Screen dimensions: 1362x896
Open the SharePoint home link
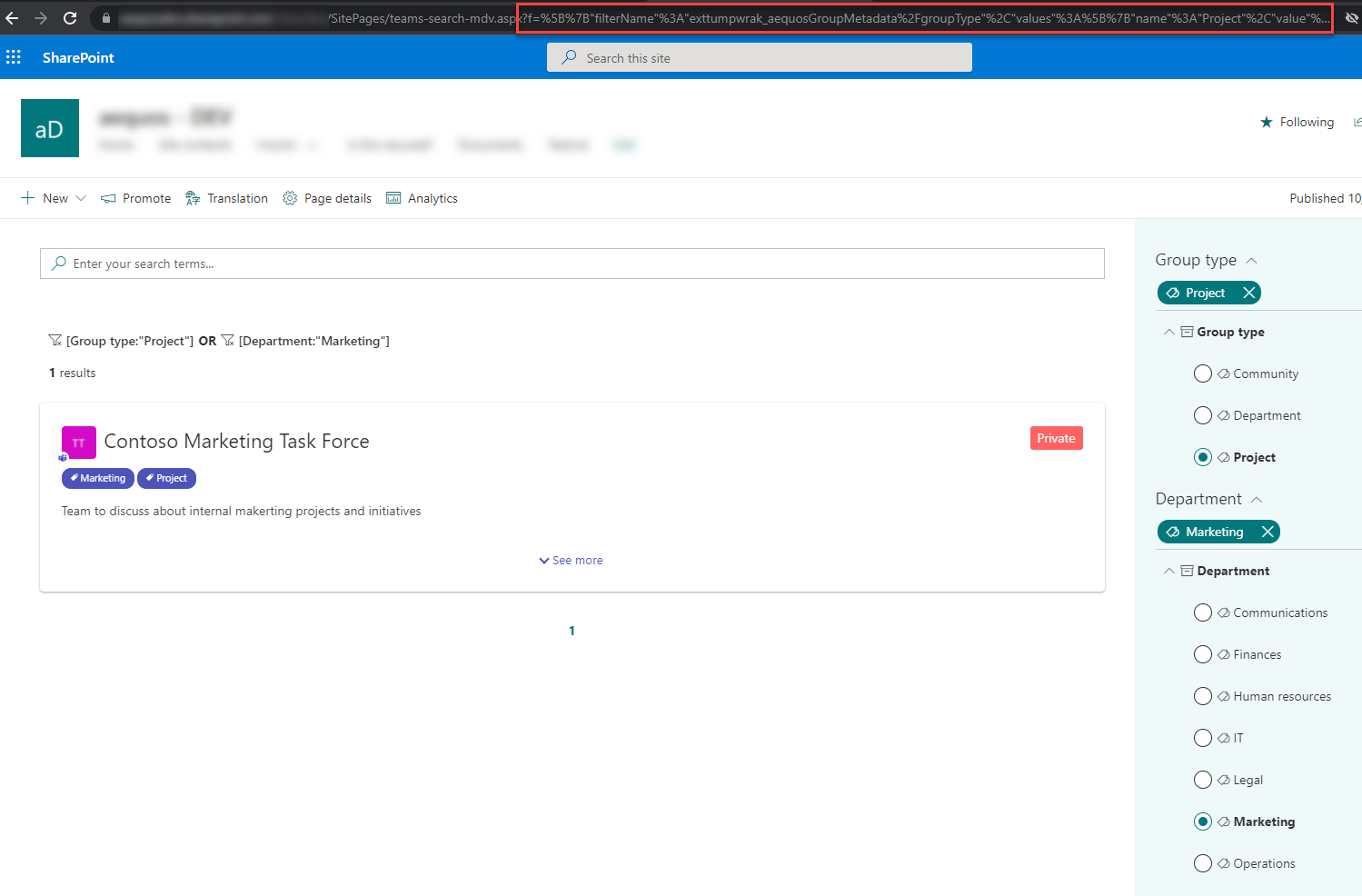78,57
